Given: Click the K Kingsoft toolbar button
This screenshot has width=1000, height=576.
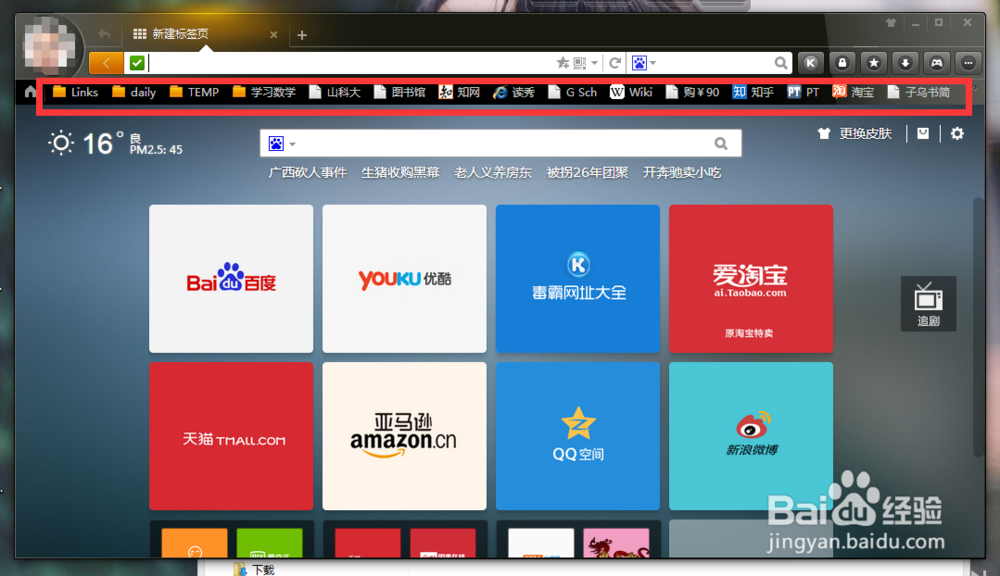Looking at the screenshot, I should [x=811, y=63].
